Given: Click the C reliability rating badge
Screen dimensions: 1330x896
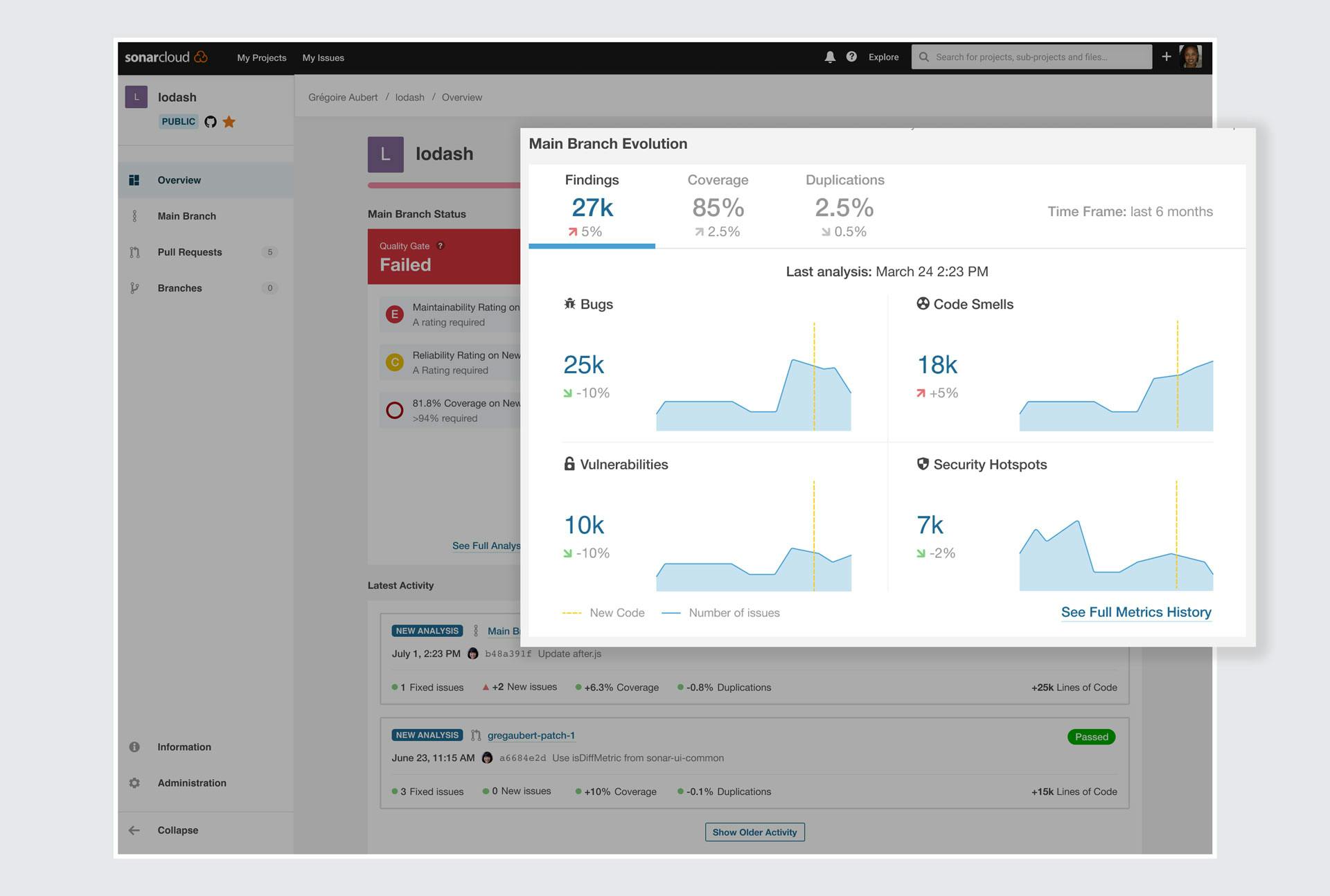Looking at the screenshot, I should tap(395, 362).
